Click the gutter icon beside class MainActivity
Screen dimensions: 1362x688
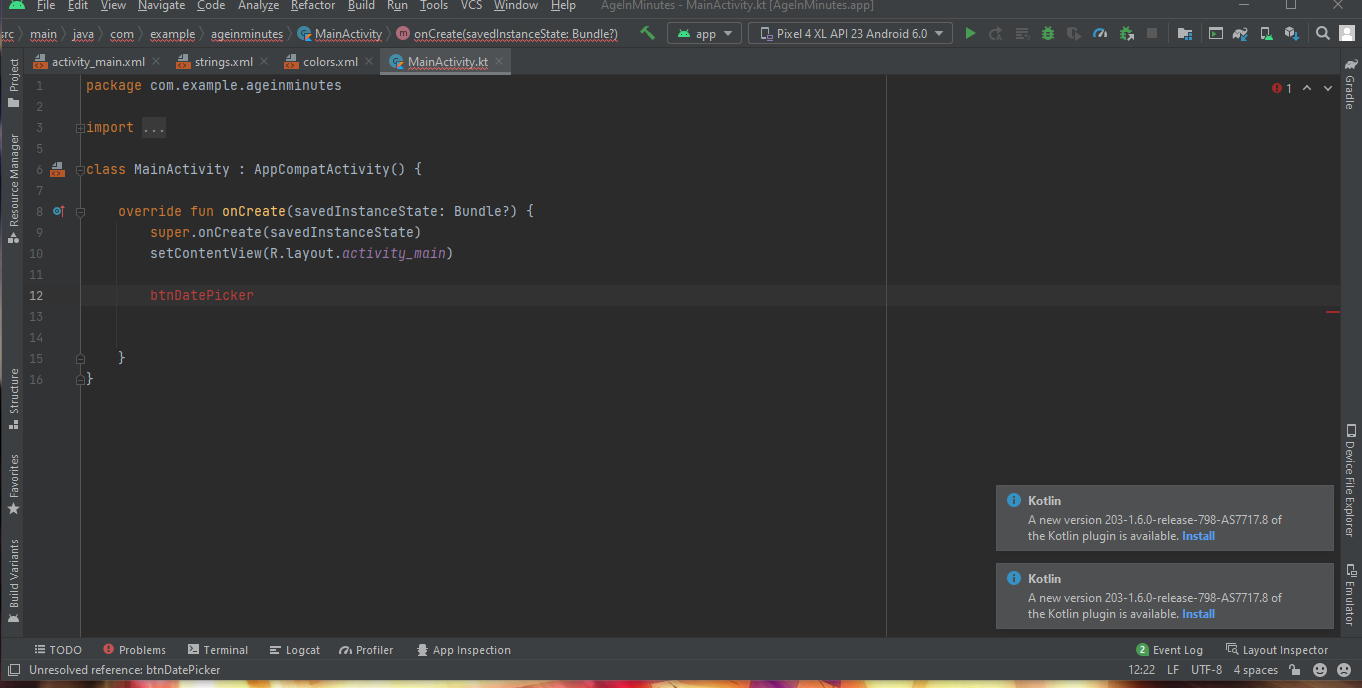57,169
